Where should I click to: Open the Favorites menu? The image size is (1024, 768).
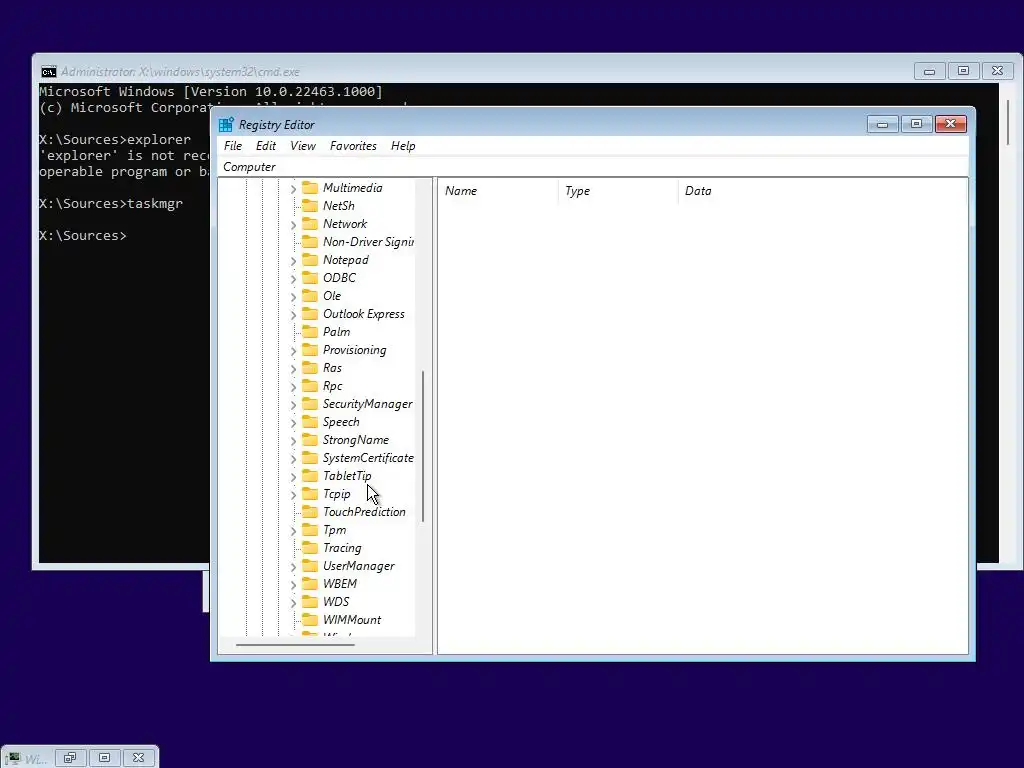(x=353, y=146)
